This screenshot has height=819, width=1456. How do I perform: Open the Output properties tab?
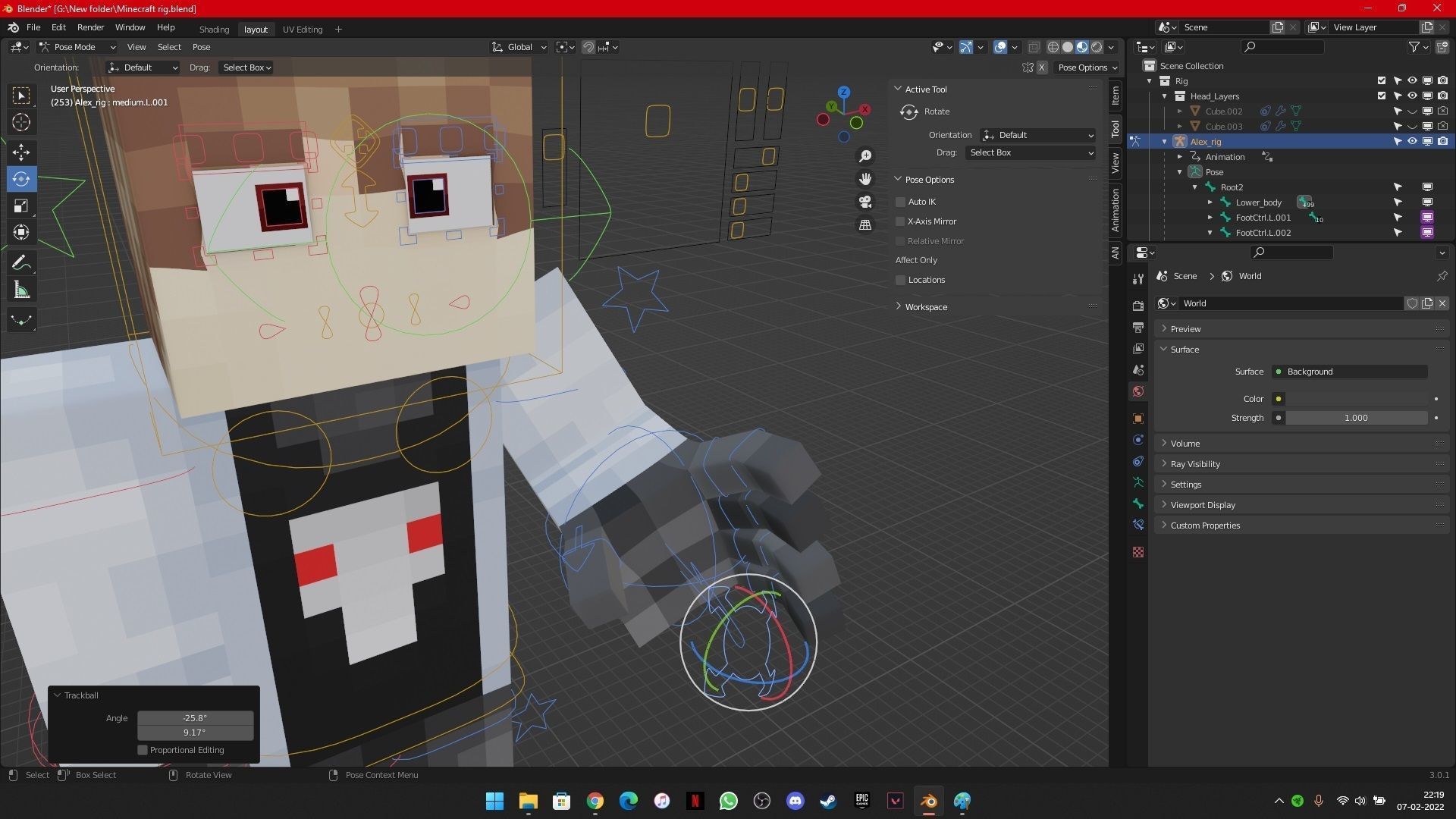[1137, 328]
